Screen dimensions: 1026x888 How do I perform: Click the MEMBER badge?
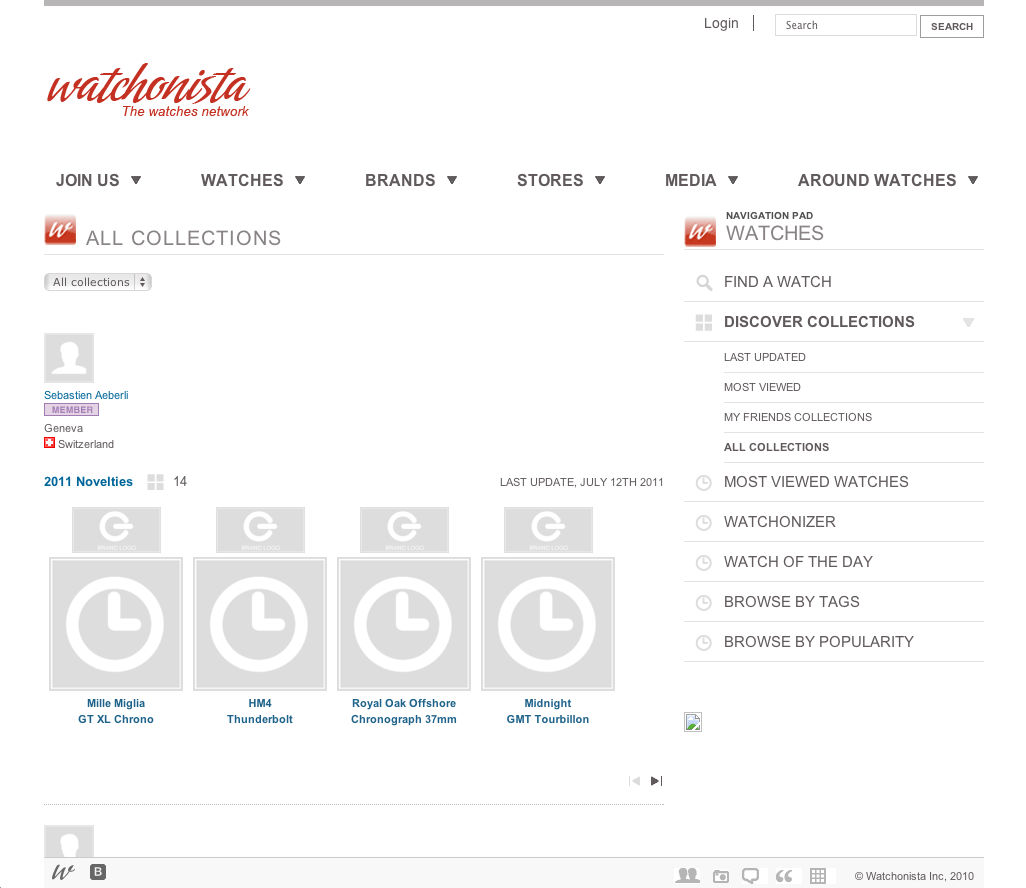71,410
